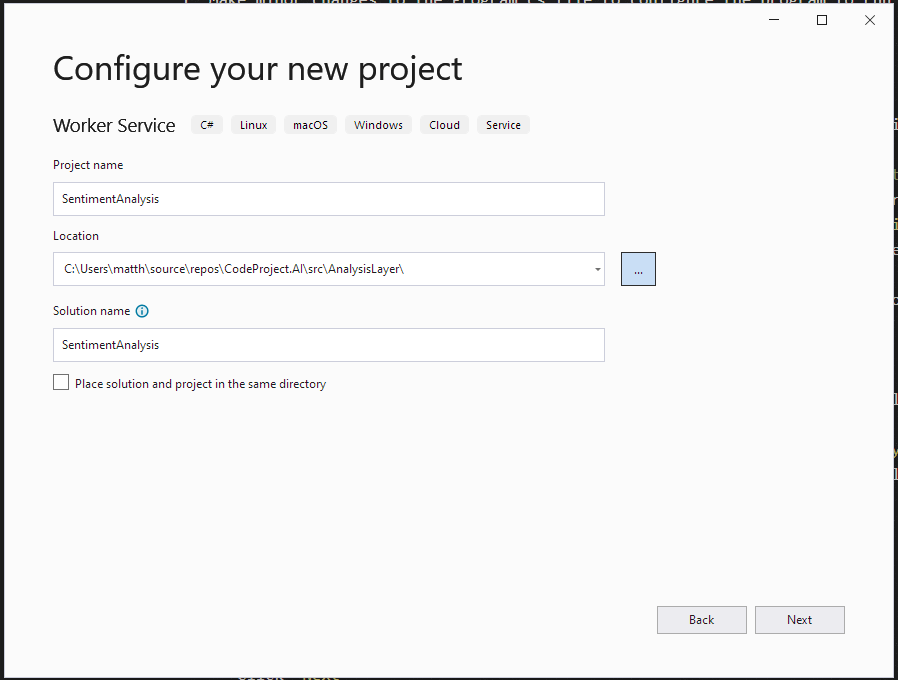The width and height of the screenshot is (898, 680).
Task: Click the Location label
Action: click(x=76, y=236)
